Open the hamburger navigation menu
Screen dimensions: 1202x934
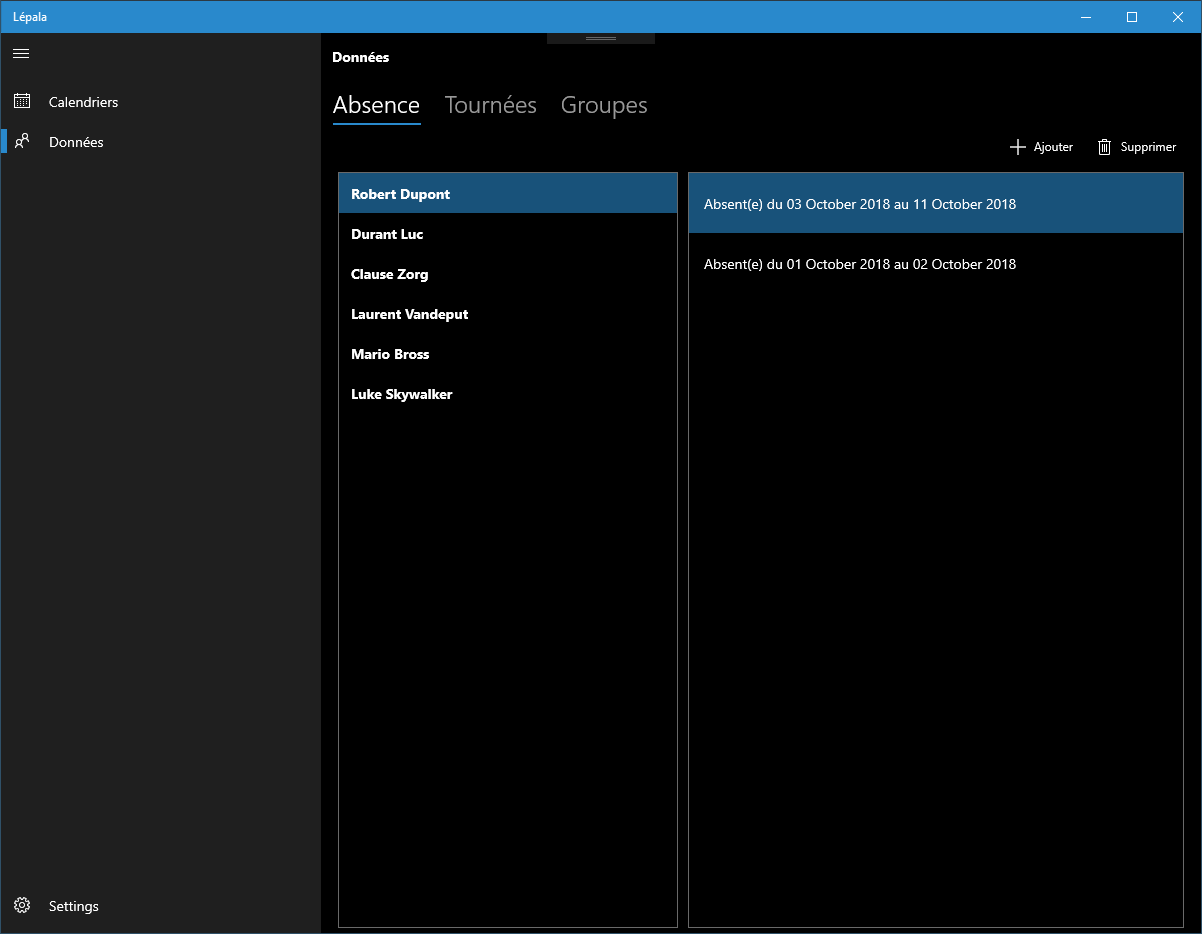click(21, 53)
